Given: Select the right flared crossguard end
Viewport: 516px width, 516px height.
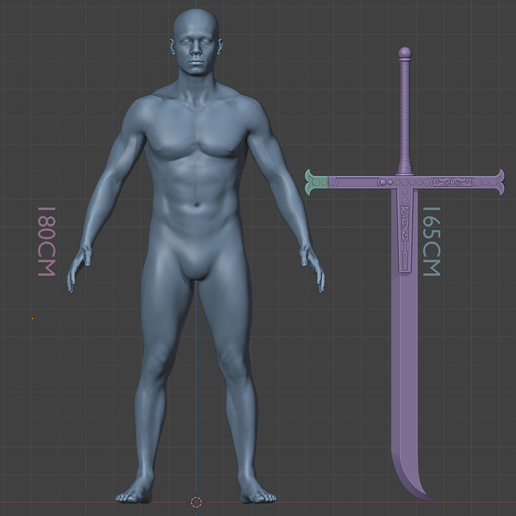Looking at the screenshot, I should click(x=498, y=182).
